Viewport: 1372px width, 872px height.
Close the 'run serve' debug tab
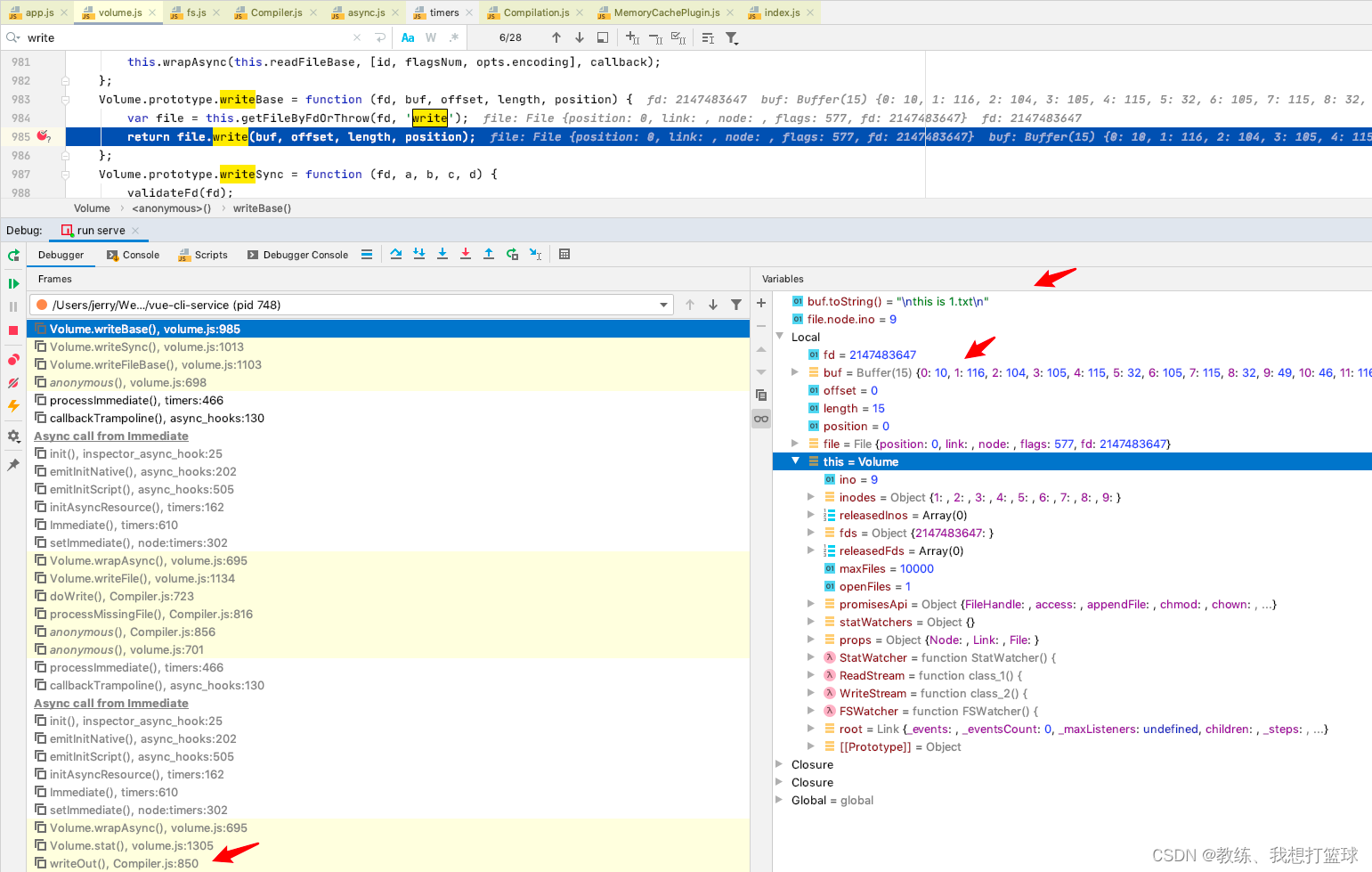pos(135,231)
